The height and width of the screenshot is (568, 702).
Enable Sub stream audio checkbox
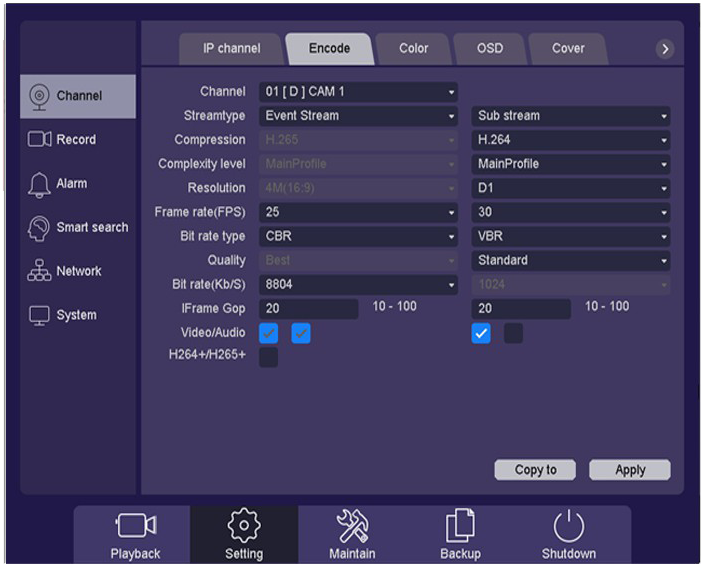(514, 333)
